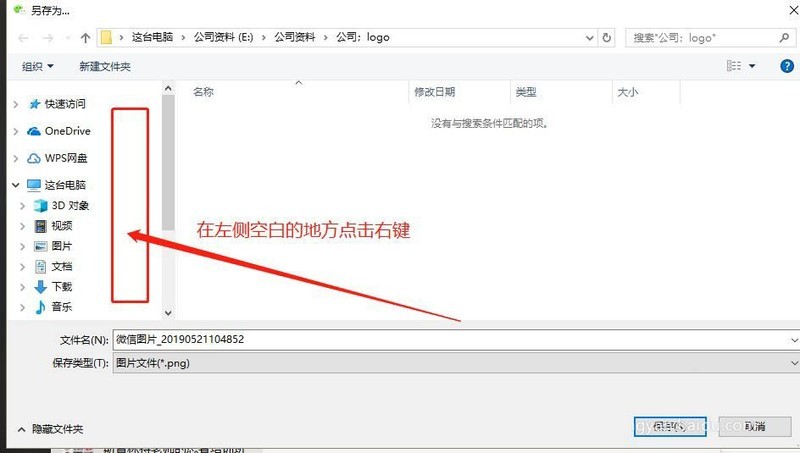Collapse the 这台电脑 tree node
800x453 pixels.
pos(16,185)
